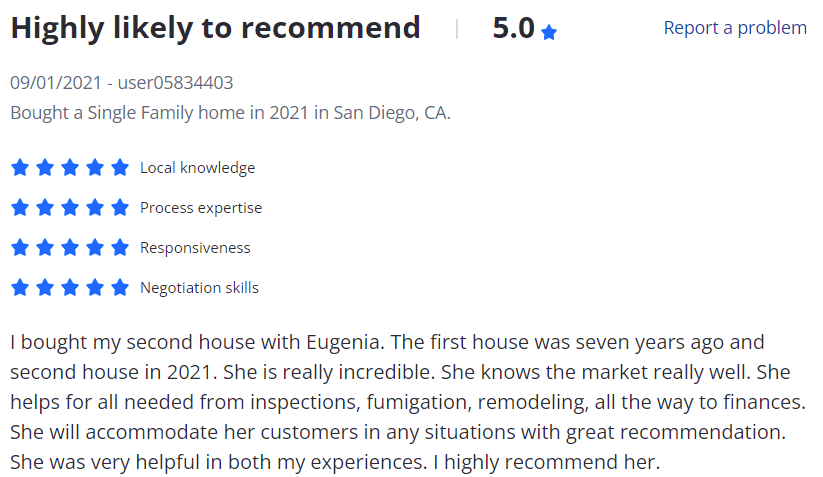The image size is (823, 477).
Task: Click the 5.0 rating score
Action: pos(513,28)
